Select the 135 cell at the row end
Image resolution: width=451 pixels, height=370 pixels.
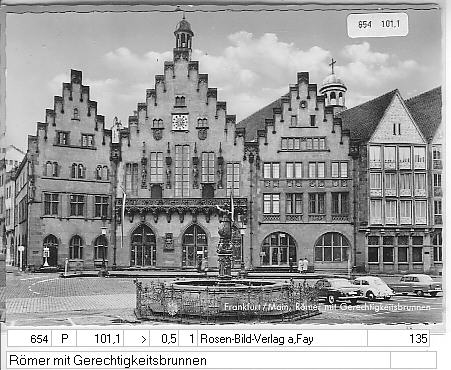398,339
